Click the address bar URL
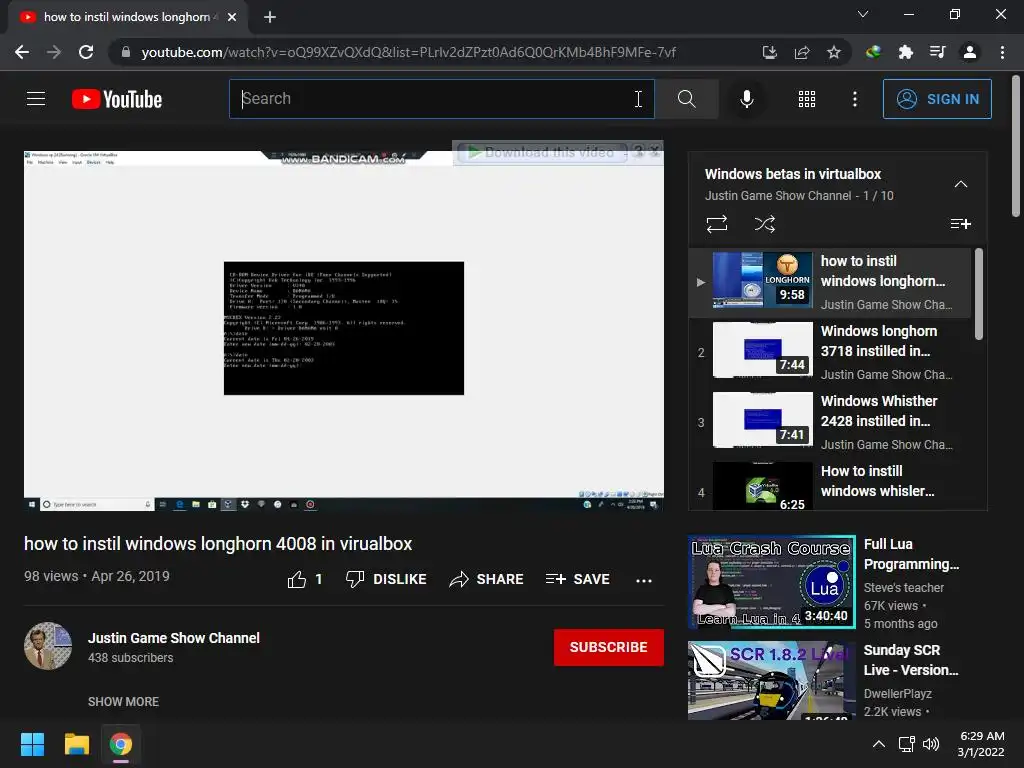The height and width of the screenshot is (768, 1024). point(408,52)
